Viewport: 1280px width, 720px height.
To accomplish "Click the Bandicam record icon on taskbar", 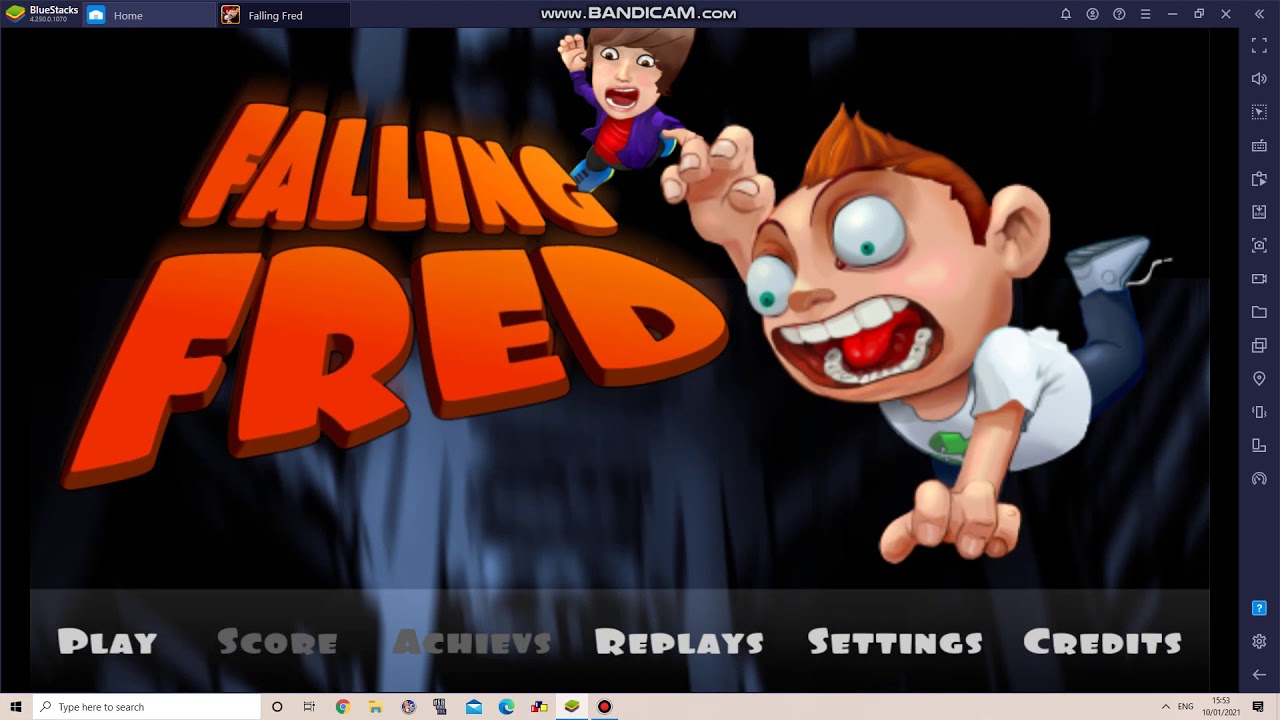I will coord(604,707).
